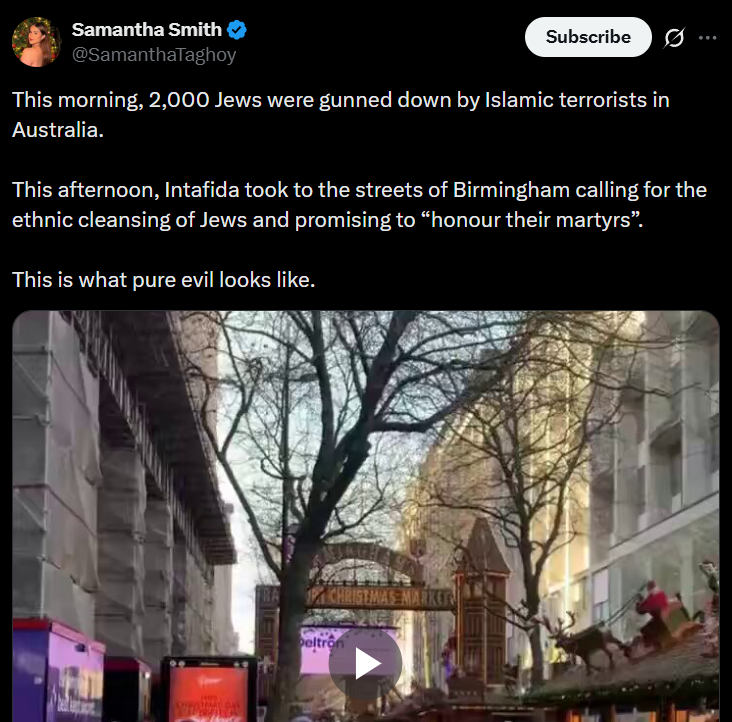
Task: Click the paragraph mentioning Australia
Action: (x=341, y=115)
